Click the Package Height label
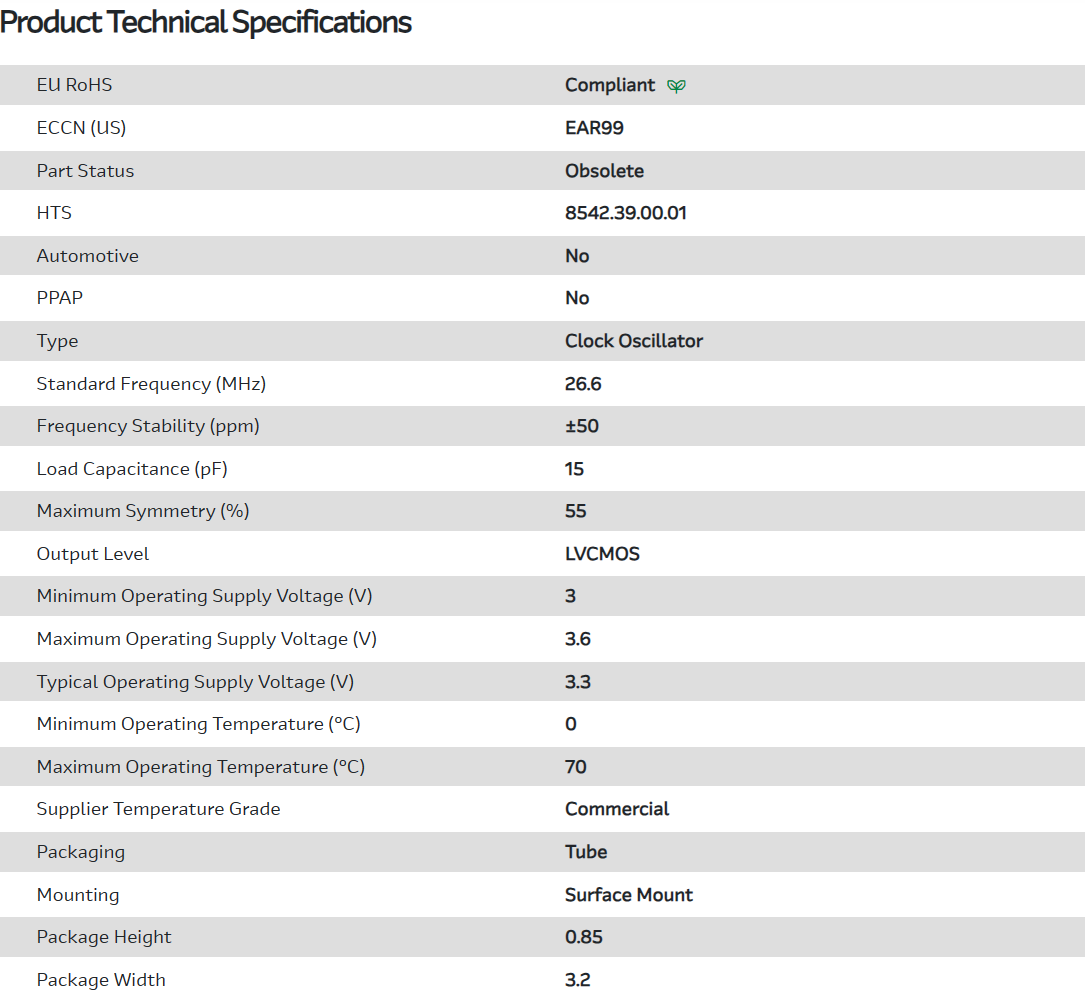This screenshot has height=996, width=1085. click(104, 937)
